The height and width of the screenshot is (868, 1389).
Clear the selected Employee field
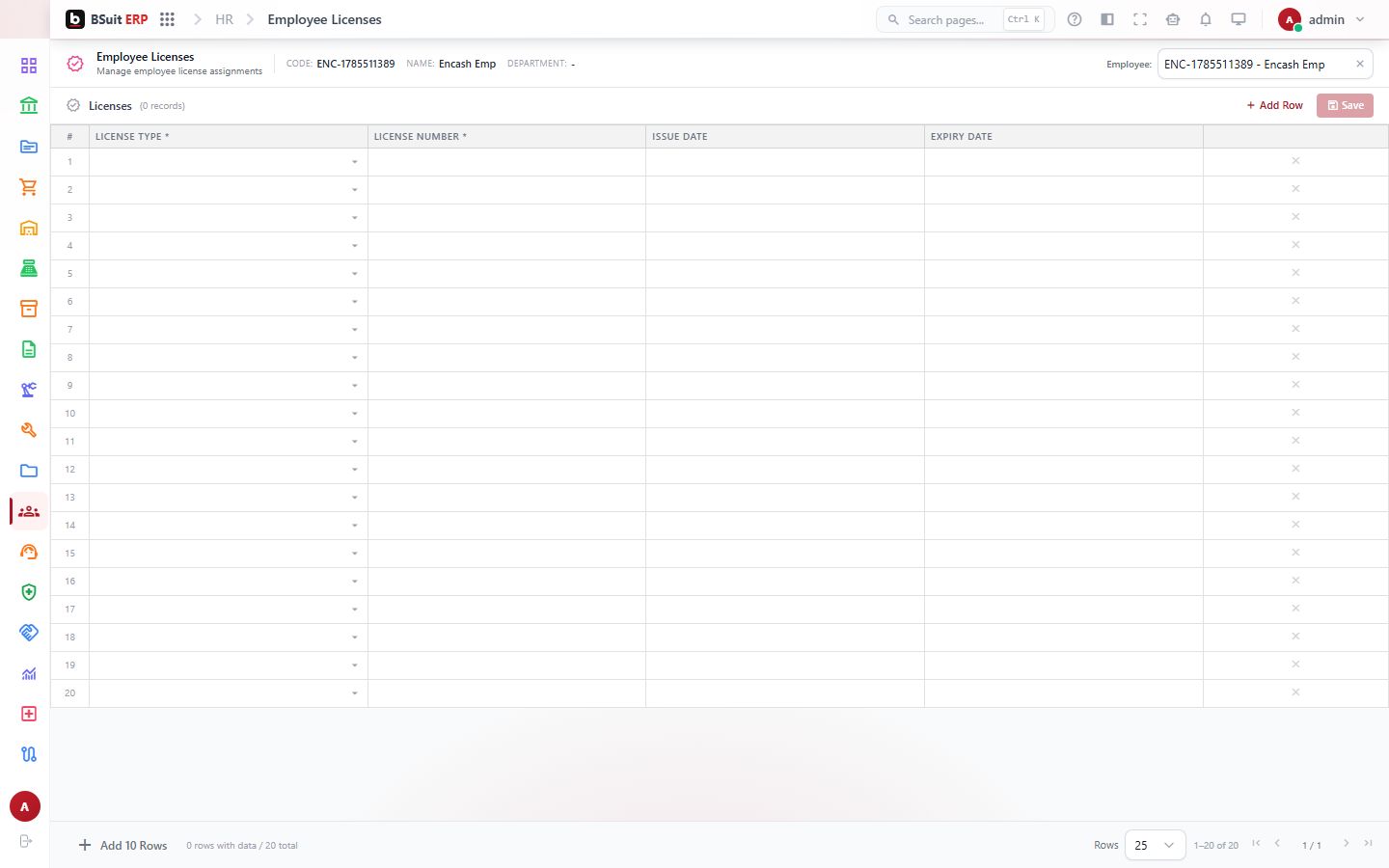[x=1360, y=64]
